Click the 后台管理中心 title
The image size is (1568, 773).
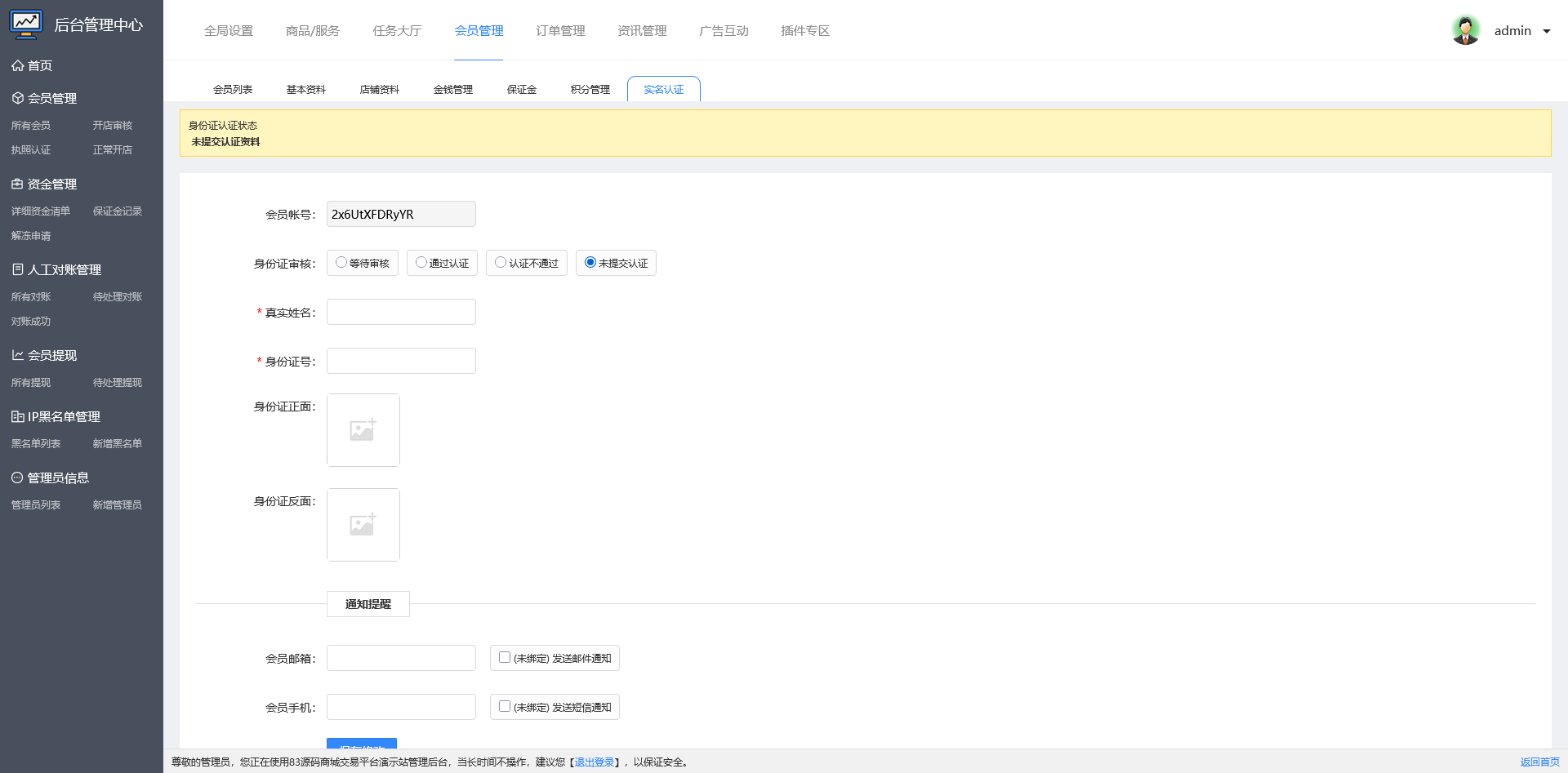coord(99,25)
